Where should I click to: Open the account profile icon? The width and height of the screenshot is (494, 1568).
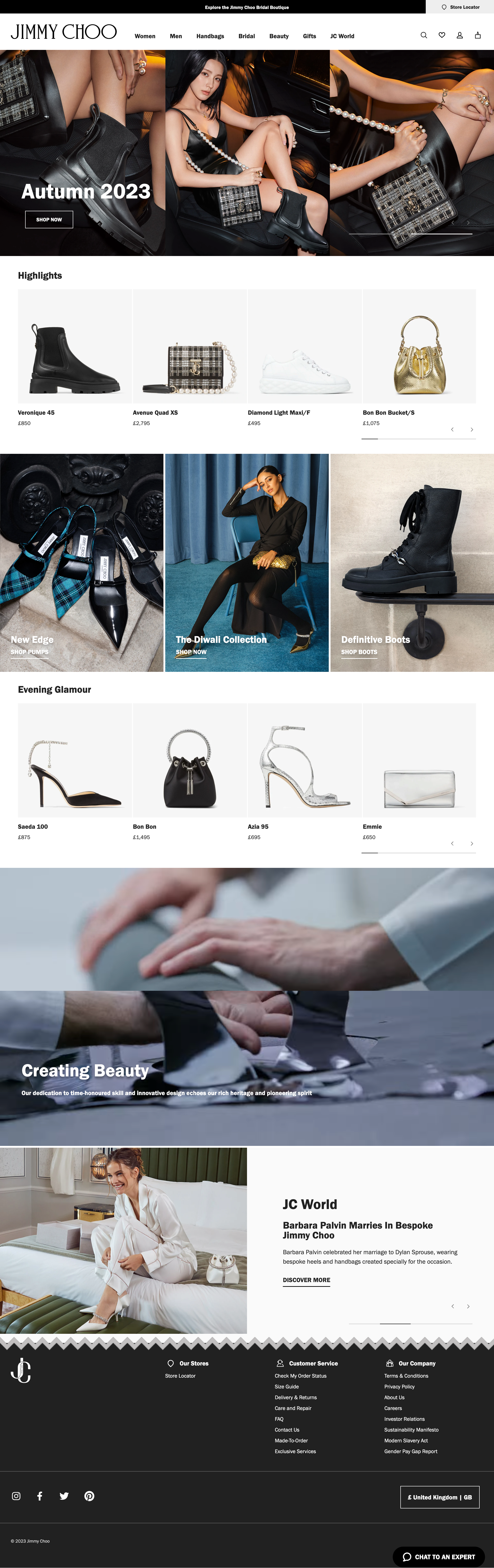pos(460,35)
